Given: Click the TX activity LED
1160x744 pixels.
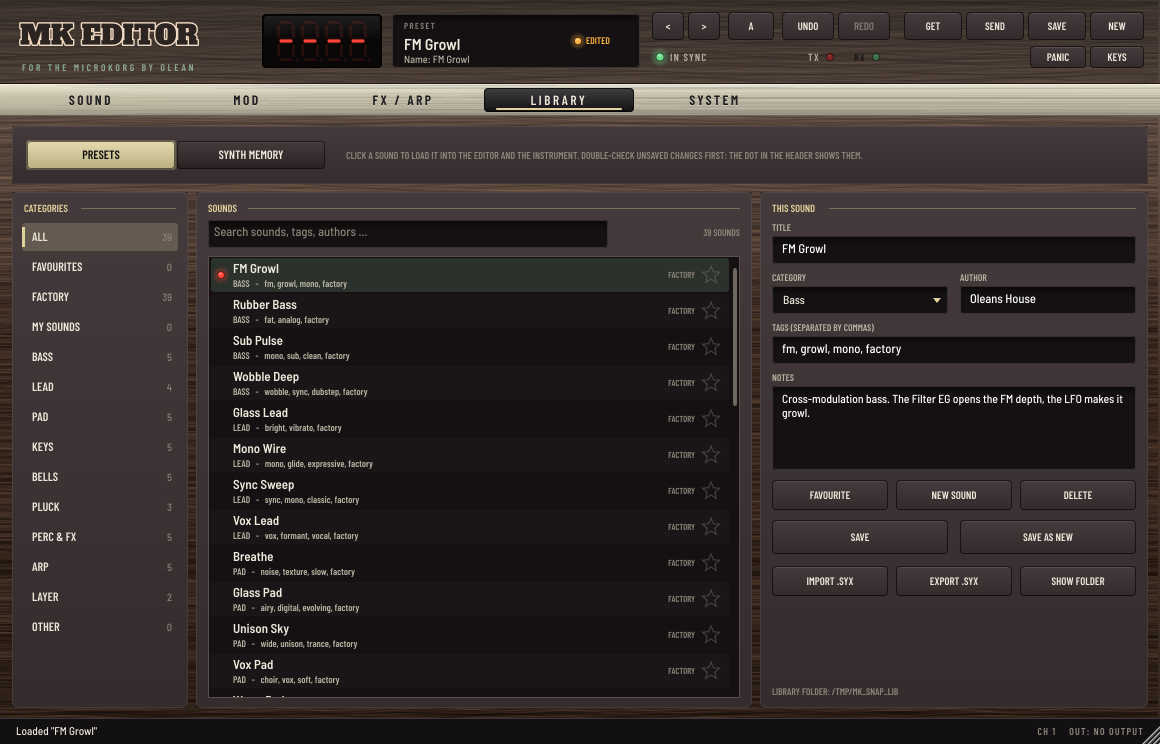Looking at the screenshot, I should tap(830, 57).
